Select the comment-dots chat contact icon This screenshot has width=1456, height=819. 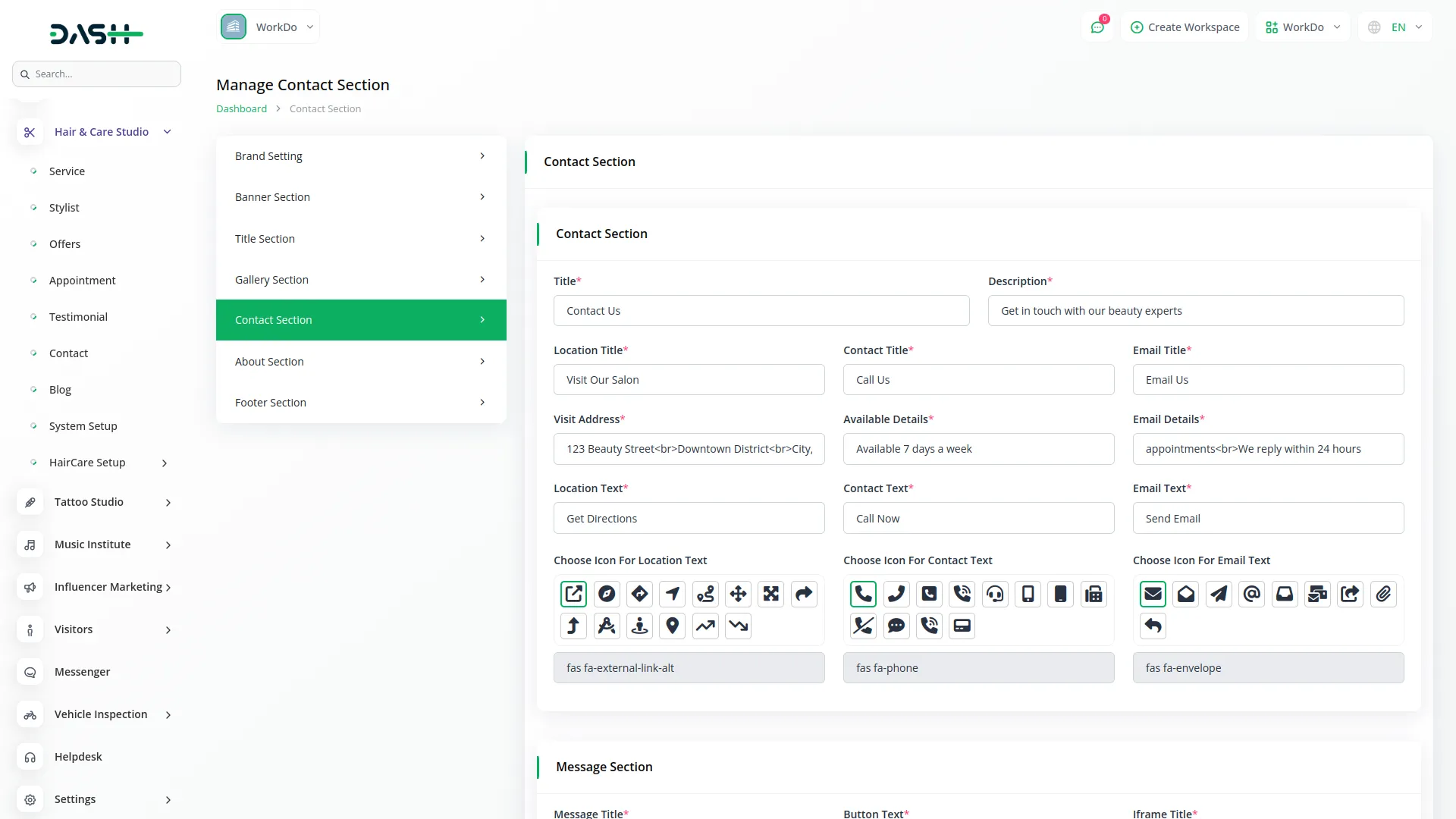click(896, 626)
